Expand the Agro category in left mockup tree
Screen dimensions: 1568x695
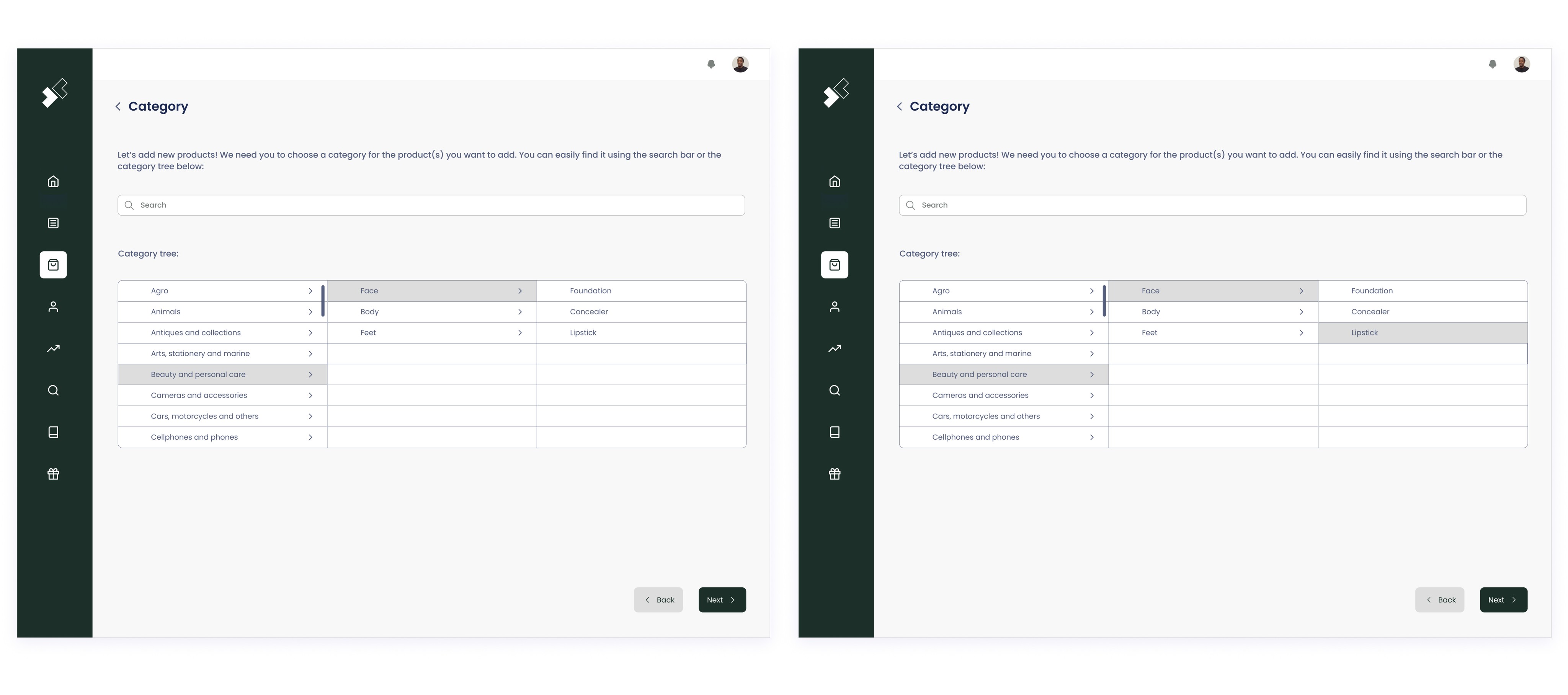pos(222,291)
